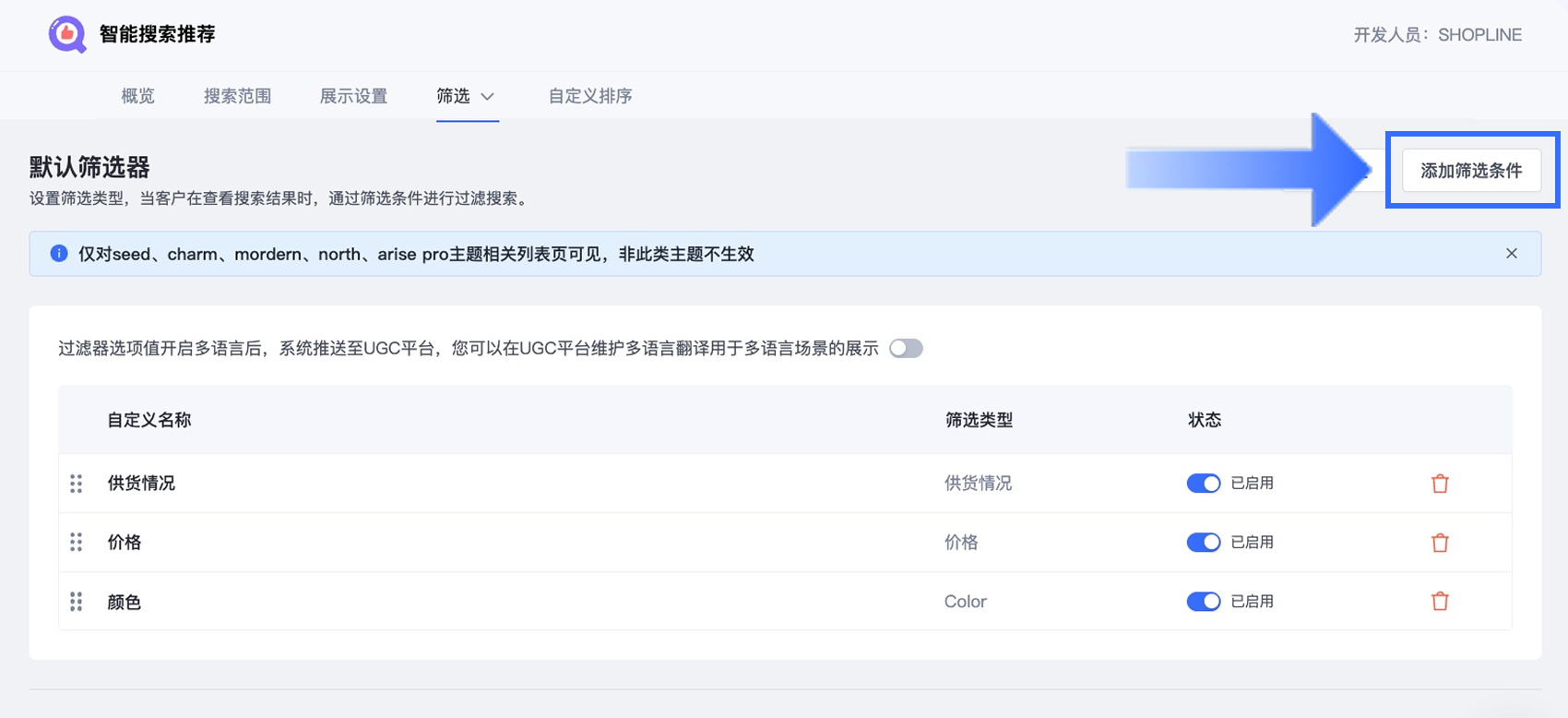The height and width of the screenshot is (718, 1568).
Task: Switch to the 概览 tab
Action: click(138, 96)
